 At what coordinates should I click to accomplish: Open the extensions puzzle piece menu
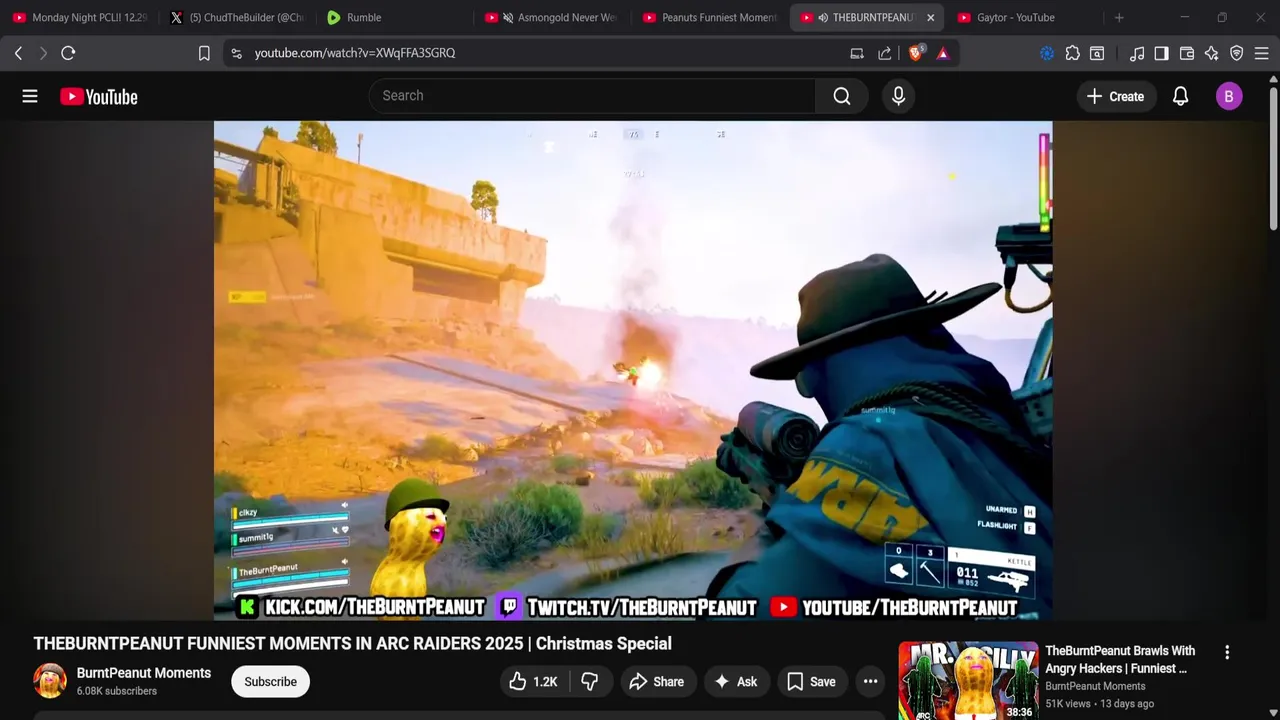[x=1072, y=53]
